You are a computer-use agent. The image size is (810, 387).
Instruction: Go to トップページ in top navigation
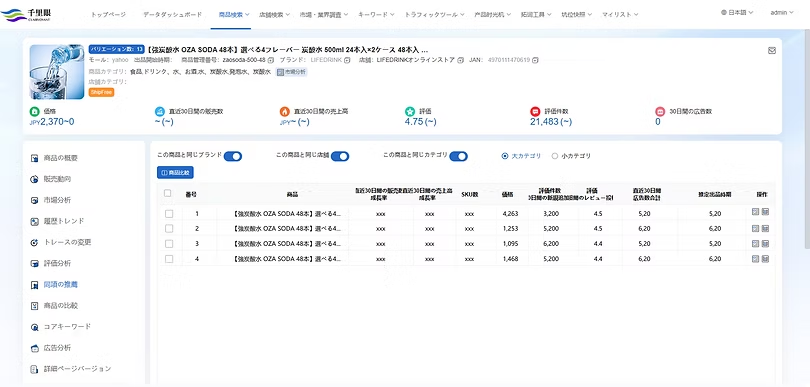pos(108,14)
